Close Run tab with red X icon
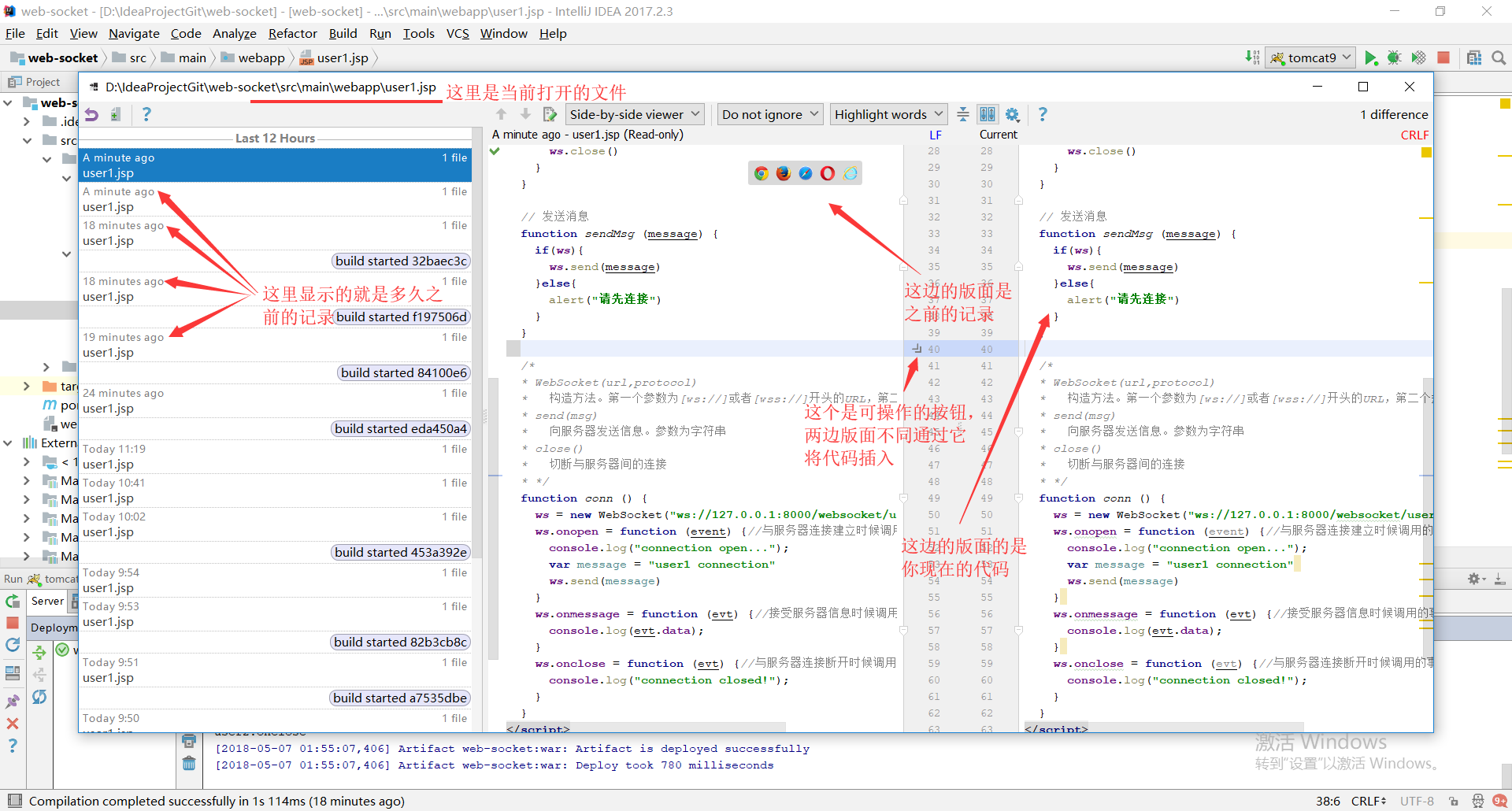Viewport: 1512px width, 811px height. [13, 724]
